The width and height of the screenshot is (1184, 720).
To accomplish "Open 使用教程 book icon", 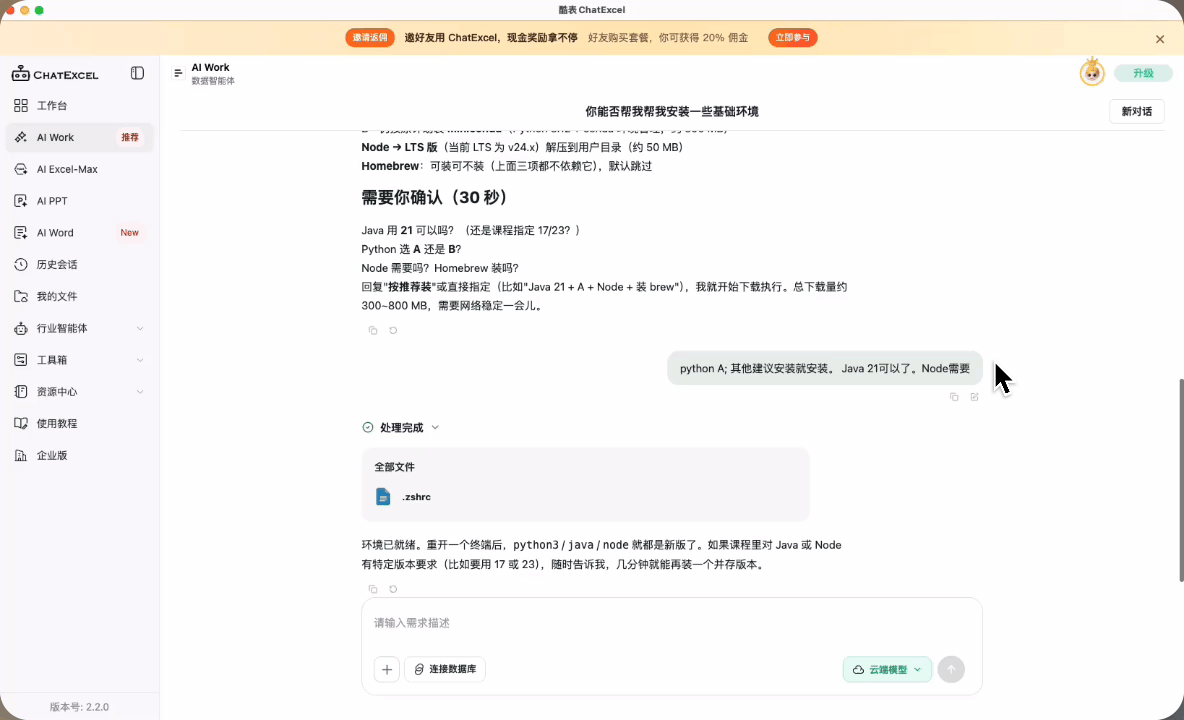I will (21, 423).
